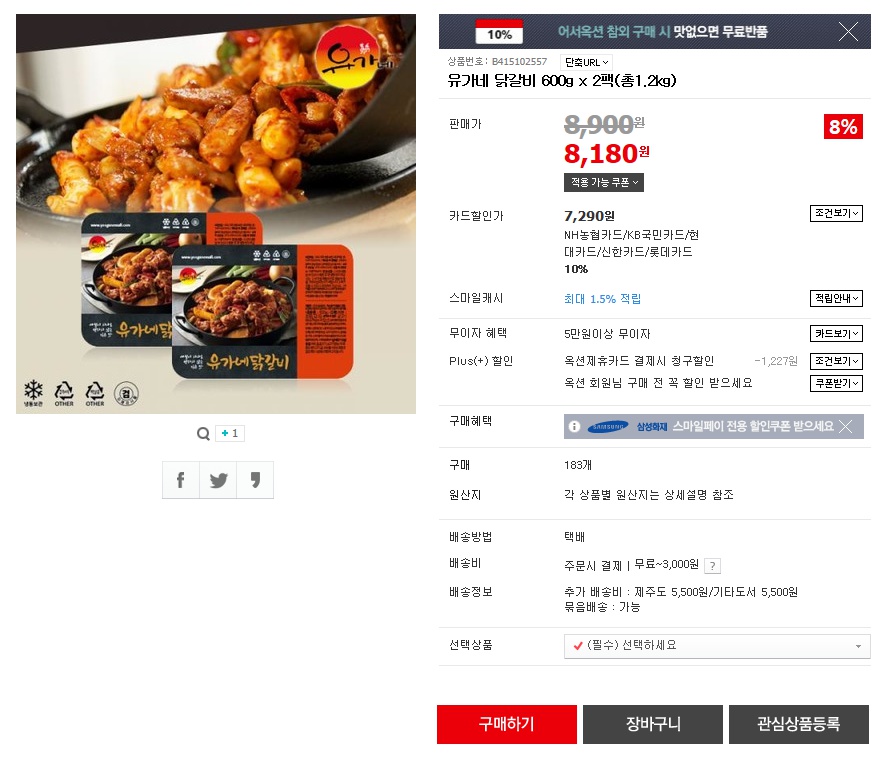This screenshot has height=766, width=890.
Task: Click the 쿠폰받기 coupon button
Action: point(836,384)
